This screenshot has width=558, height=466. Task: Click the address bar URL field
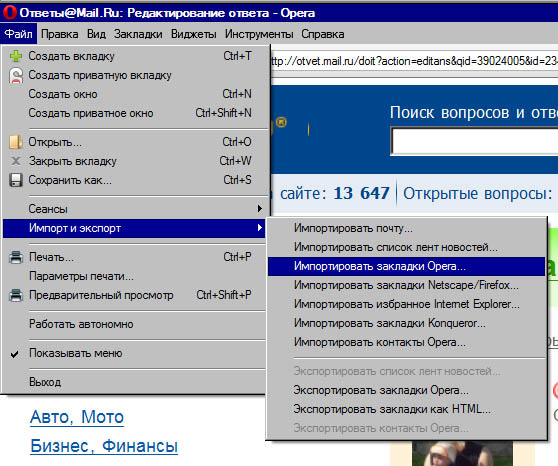tap(414, 61)
